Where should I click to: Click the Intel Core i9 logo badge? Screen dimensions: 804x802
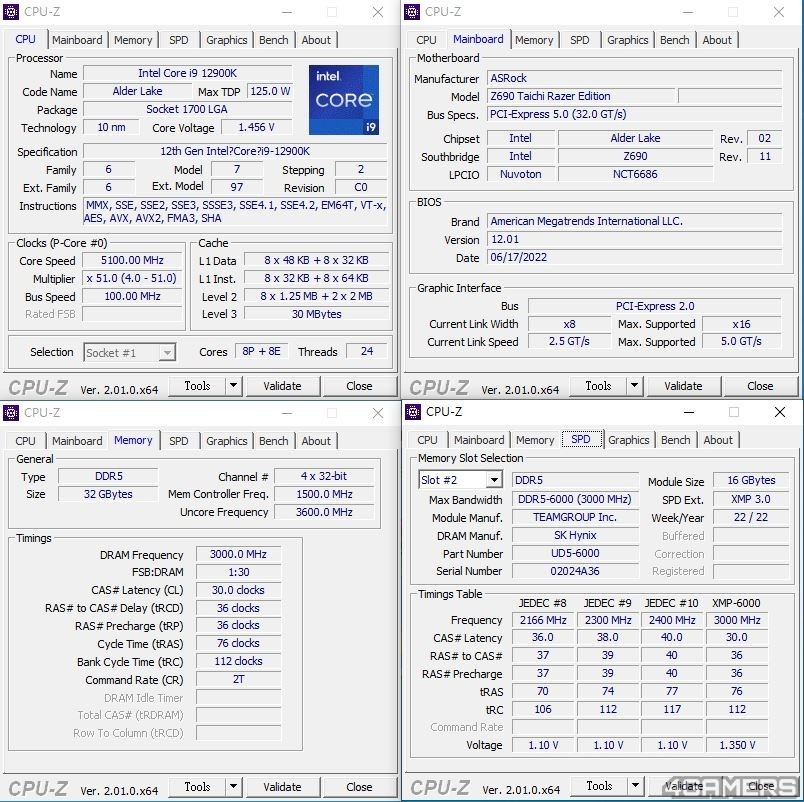[x=343, y=100]
